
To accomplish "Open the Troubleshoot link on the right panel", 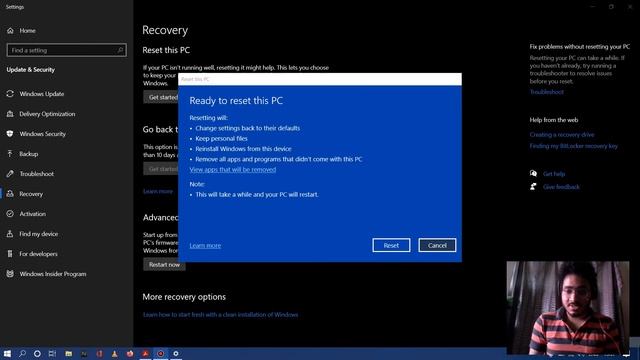I will (547, 92).
